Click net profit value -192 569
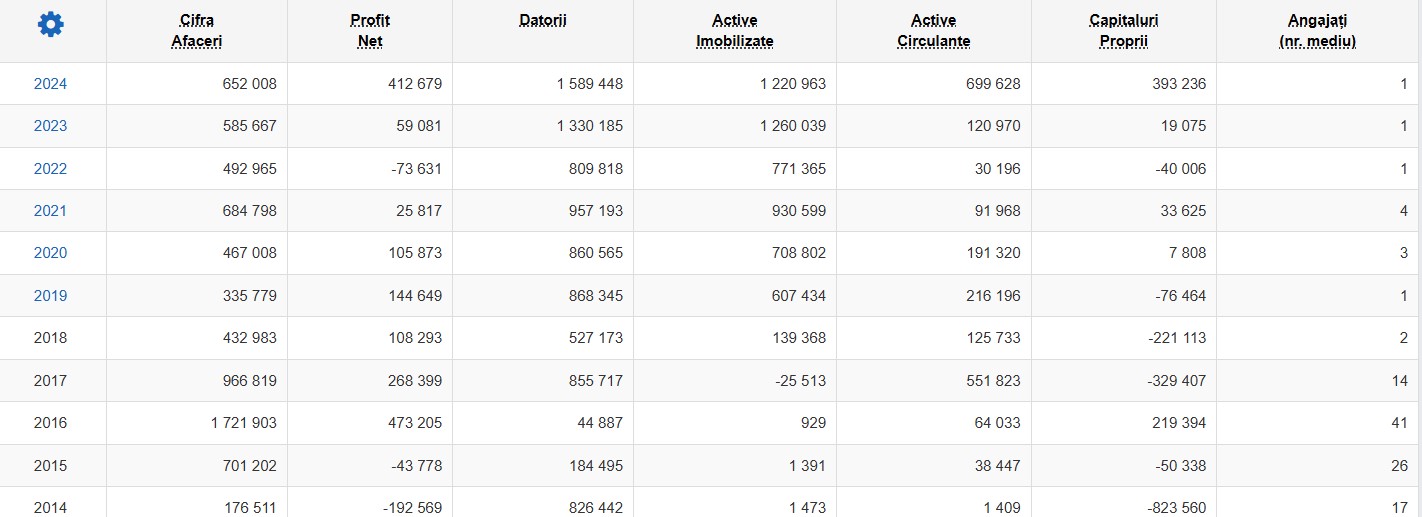Viewport: 1422px width, 517px height. 412,508
